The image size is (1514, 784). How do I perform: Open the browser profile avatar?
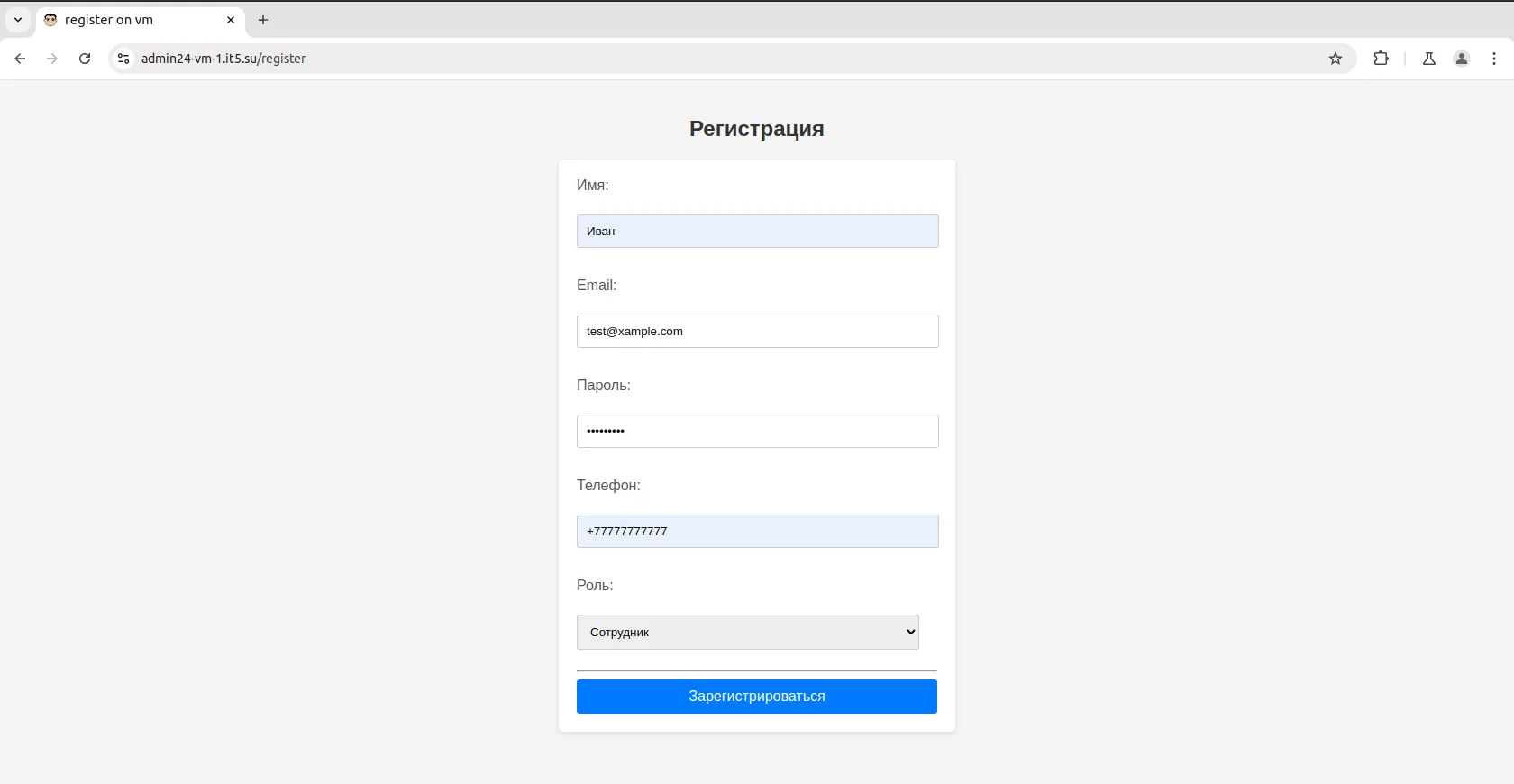click(x=1462, y=59)
